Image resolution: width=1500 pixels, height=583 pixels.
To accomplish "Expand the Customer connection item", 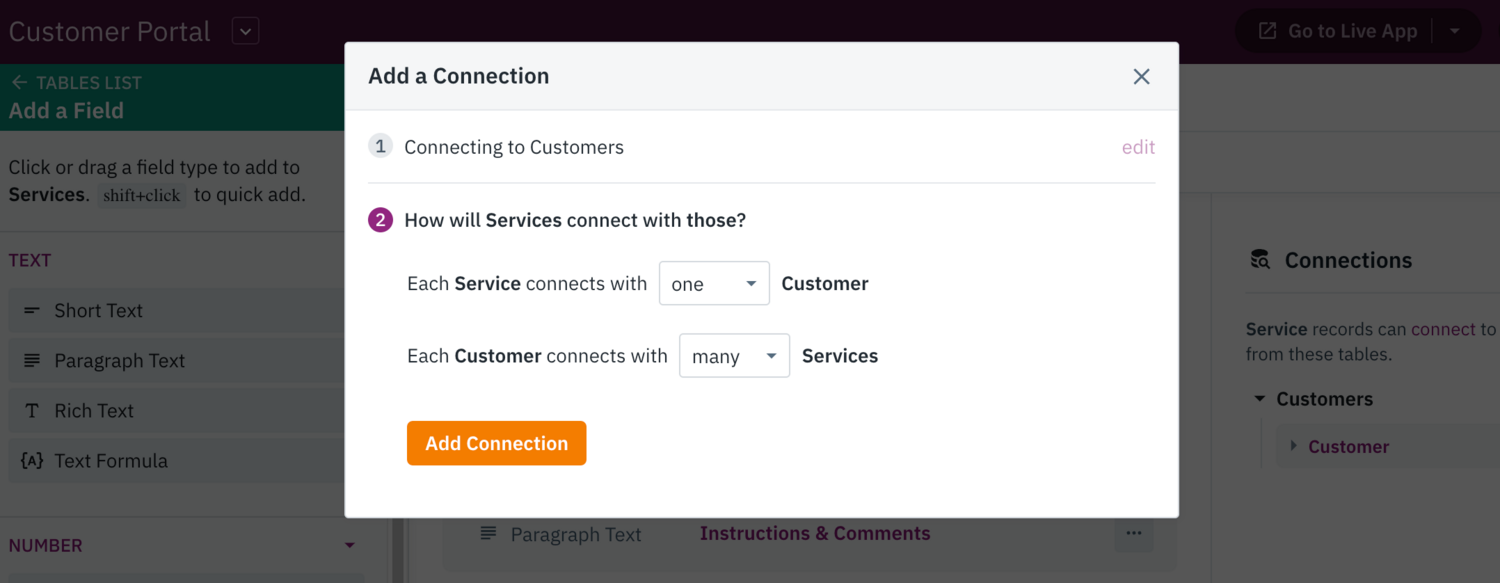I will 1293,447.
